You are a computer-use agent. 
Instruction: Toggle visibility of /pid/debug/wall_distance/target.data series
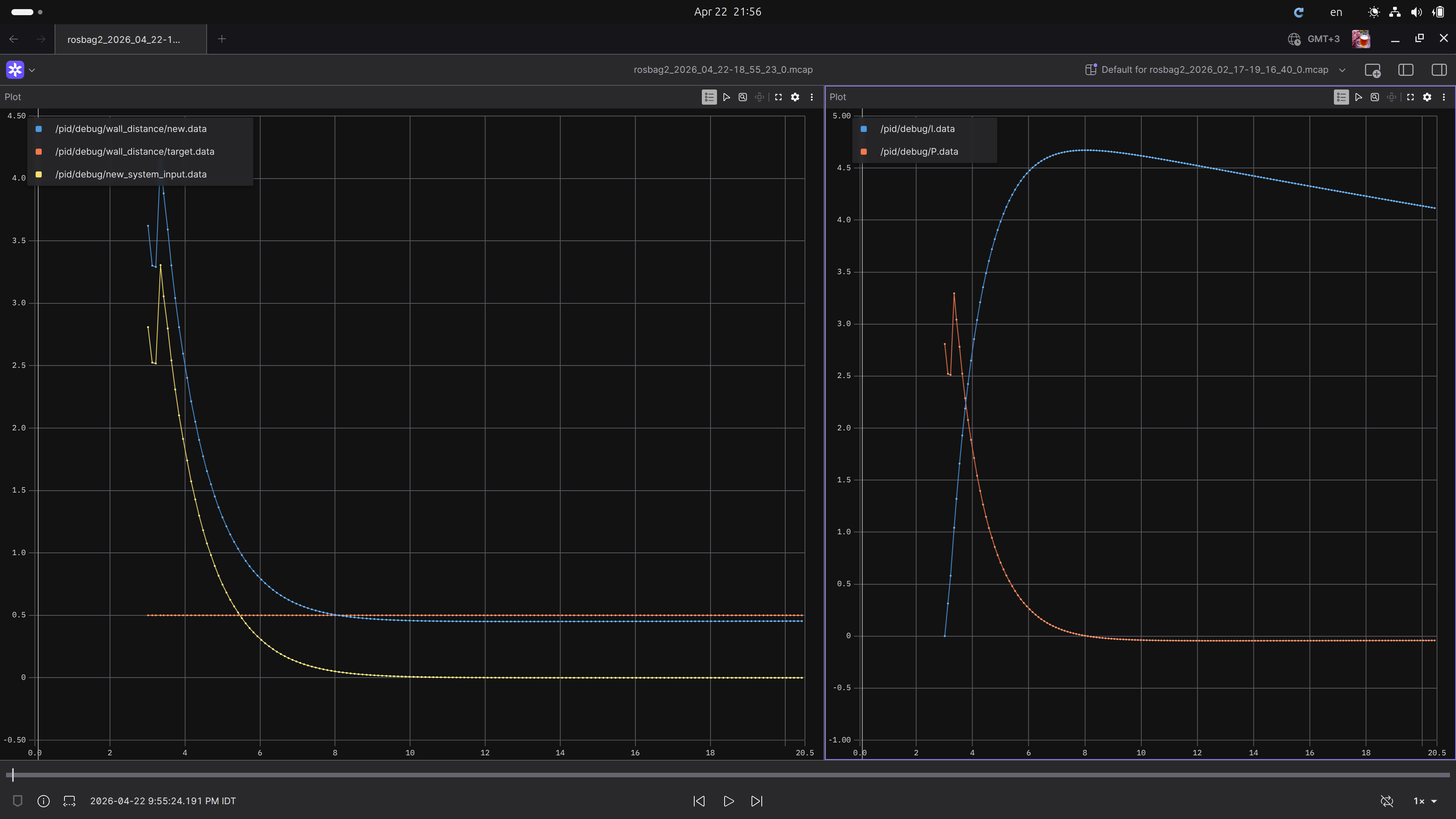[x=38, y=152]
